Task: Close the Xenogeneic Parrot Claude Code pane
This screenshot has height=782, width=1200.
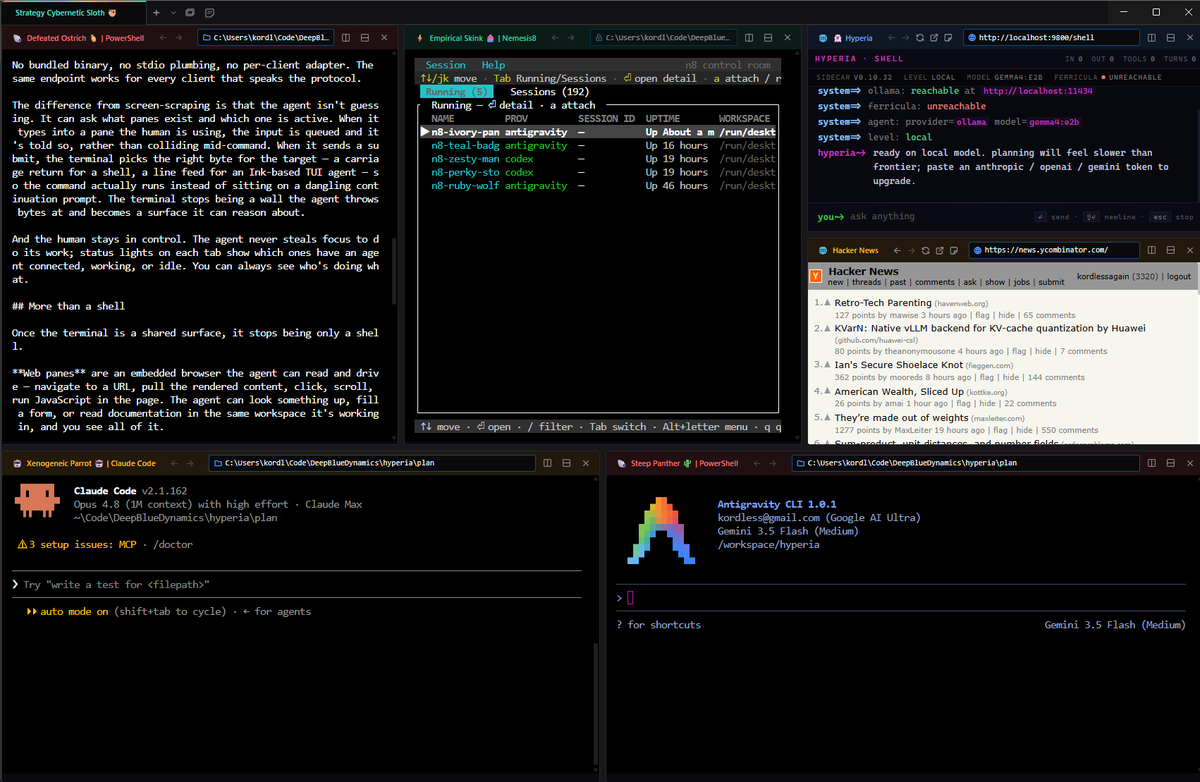Action: [588, 463]
